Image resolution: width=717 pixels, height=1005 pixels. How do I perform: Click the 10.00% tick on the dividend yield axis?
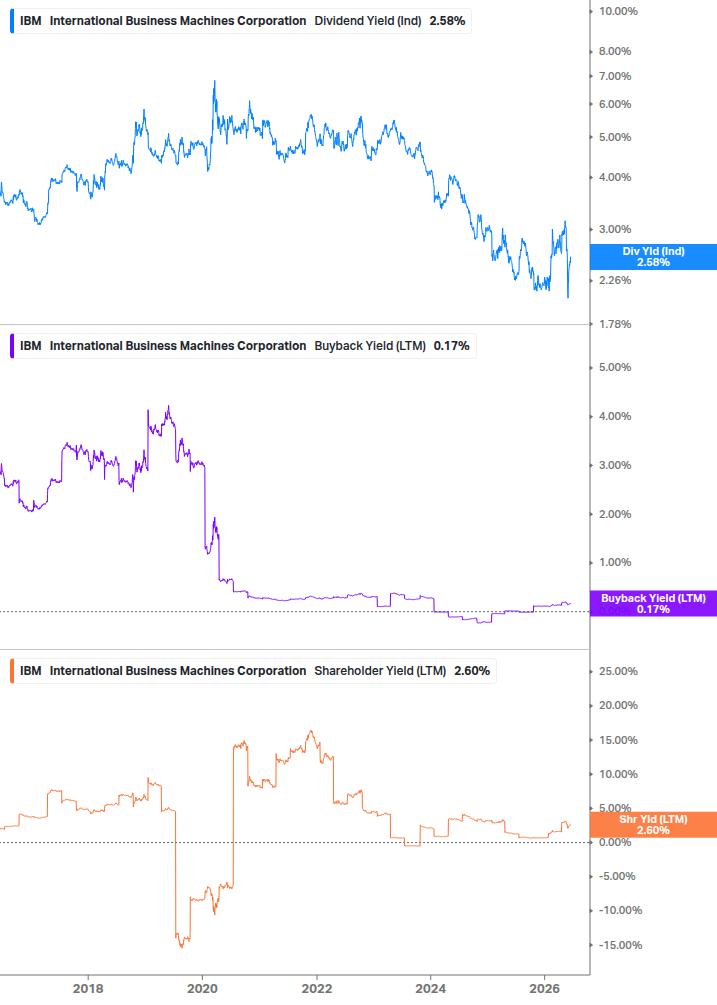[x=618, y=12]
